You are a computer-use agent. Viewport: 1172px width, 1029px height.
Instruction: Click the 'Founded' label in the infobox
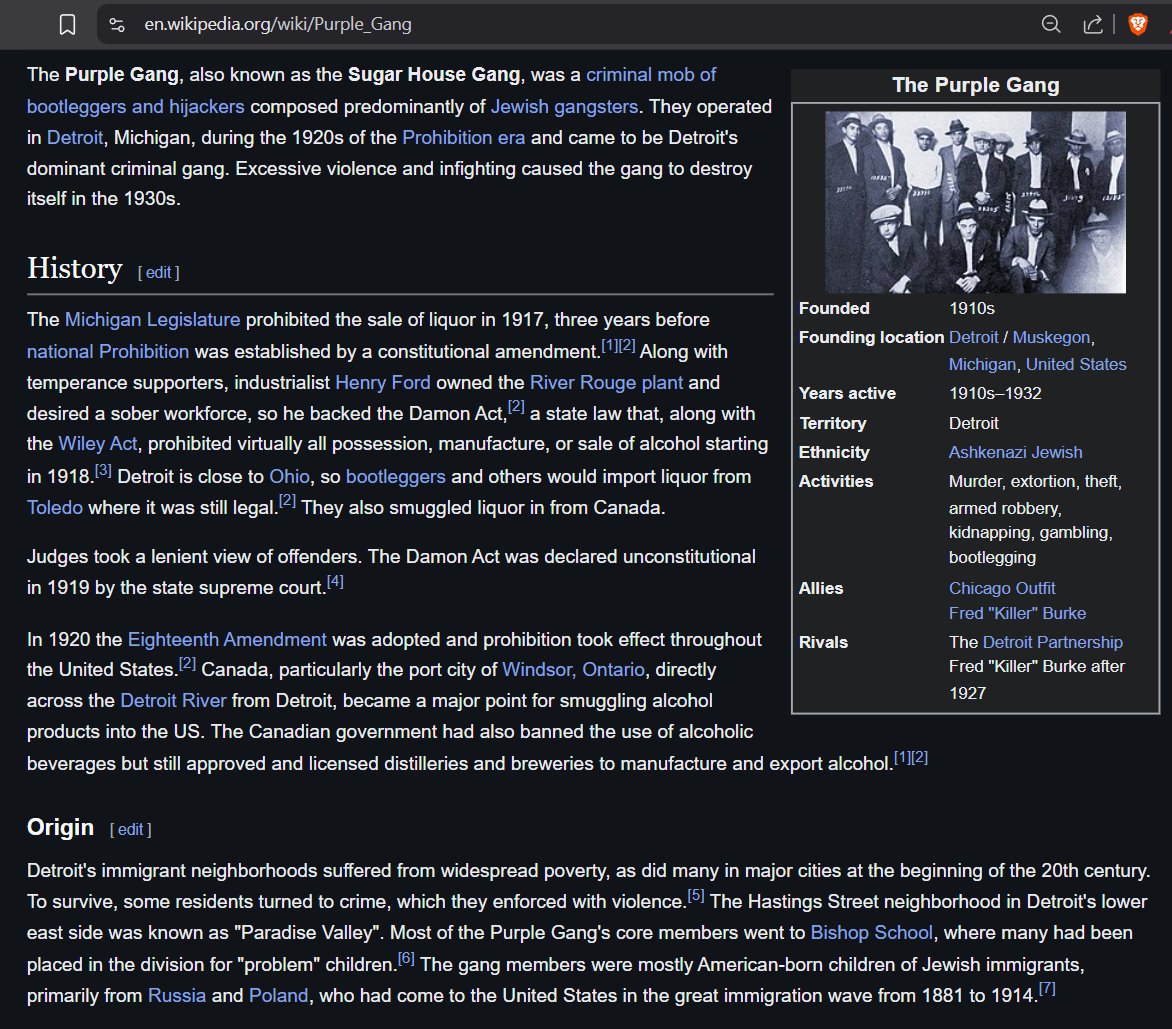tap(834, 309)
